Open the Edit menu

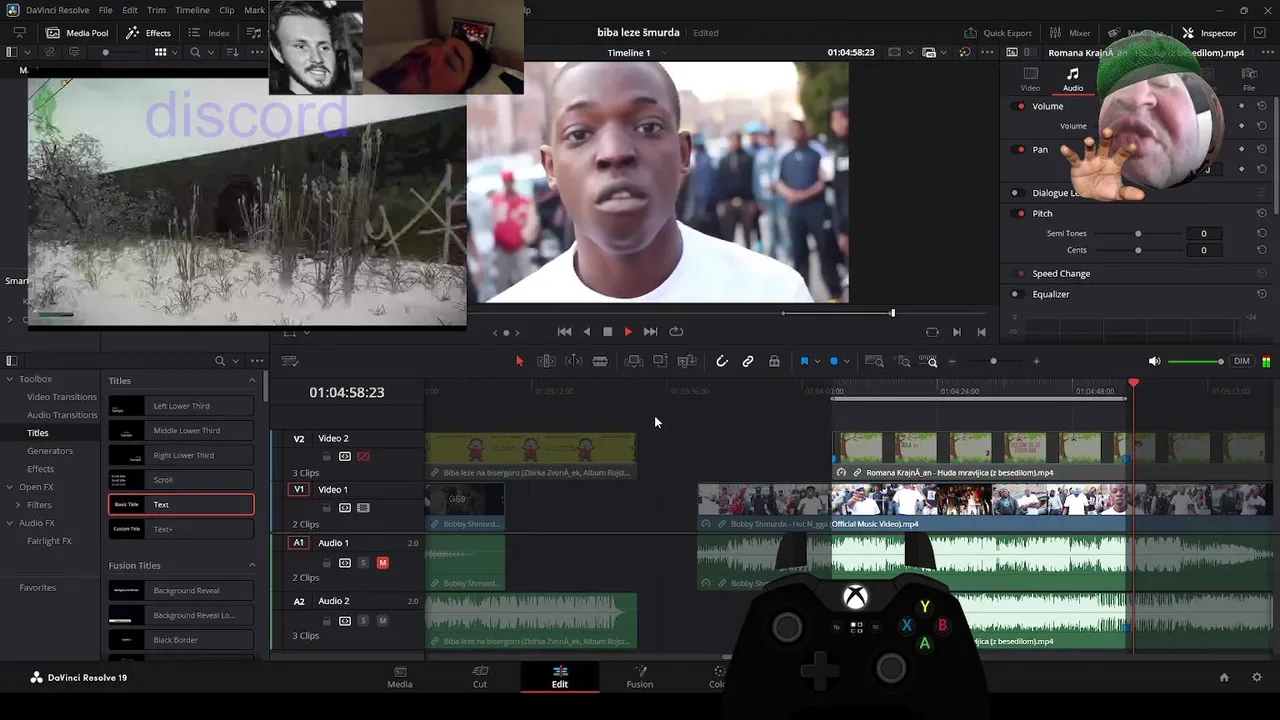coord(130,10)
